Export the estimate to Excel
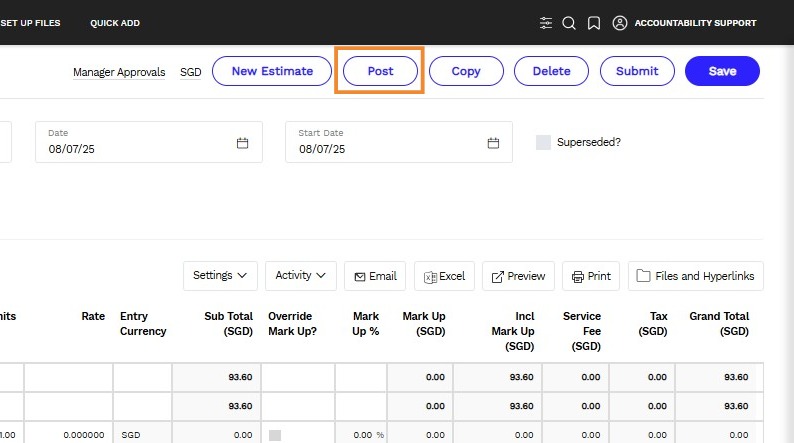Image resolution: width=794 pixels, height=443 pixels. pyautogui.click(x=444, y=276)
